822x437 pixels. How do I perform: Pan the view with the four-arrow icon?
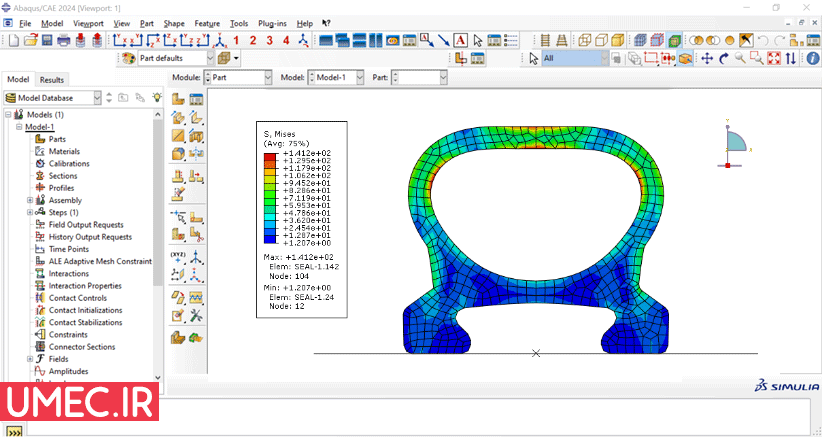tap(707, 58)
